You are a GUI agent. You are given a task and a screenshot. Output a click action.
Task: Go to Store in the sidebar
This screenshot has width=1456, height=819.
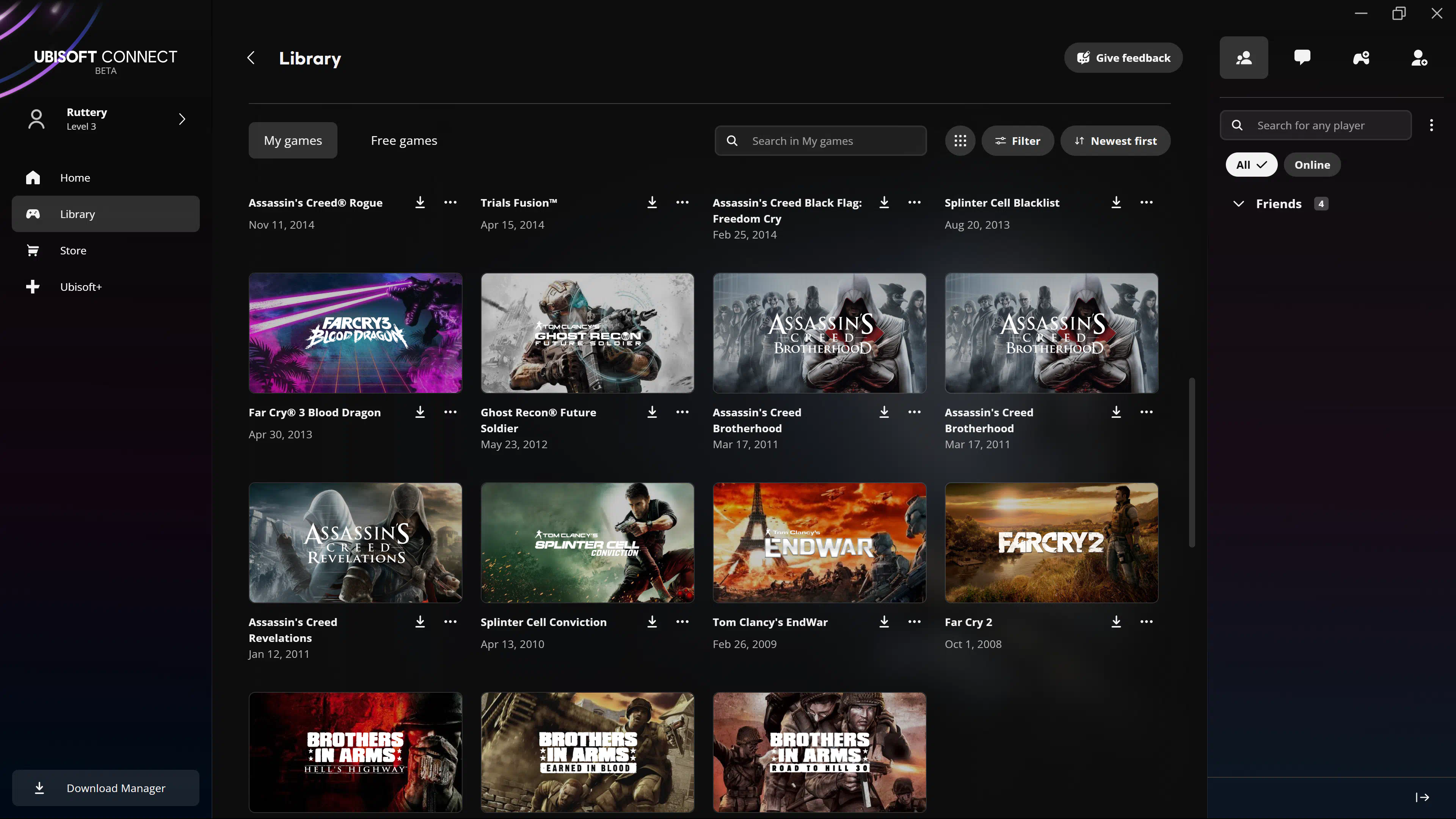click(74, 250)
